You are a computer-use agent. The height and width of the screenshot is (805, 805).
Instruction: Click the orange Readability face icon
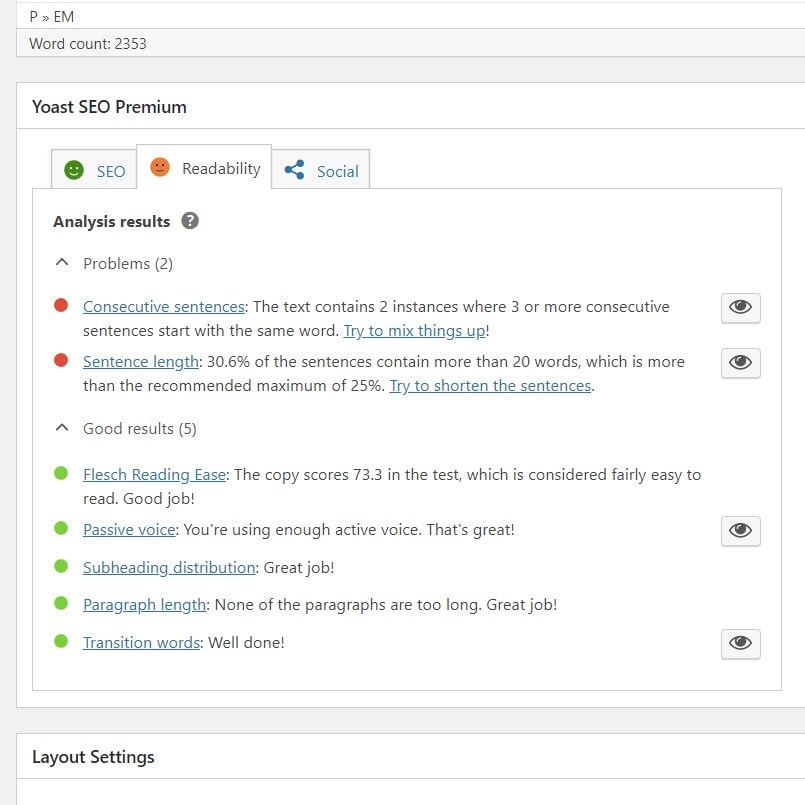click(x=160, y=167)
